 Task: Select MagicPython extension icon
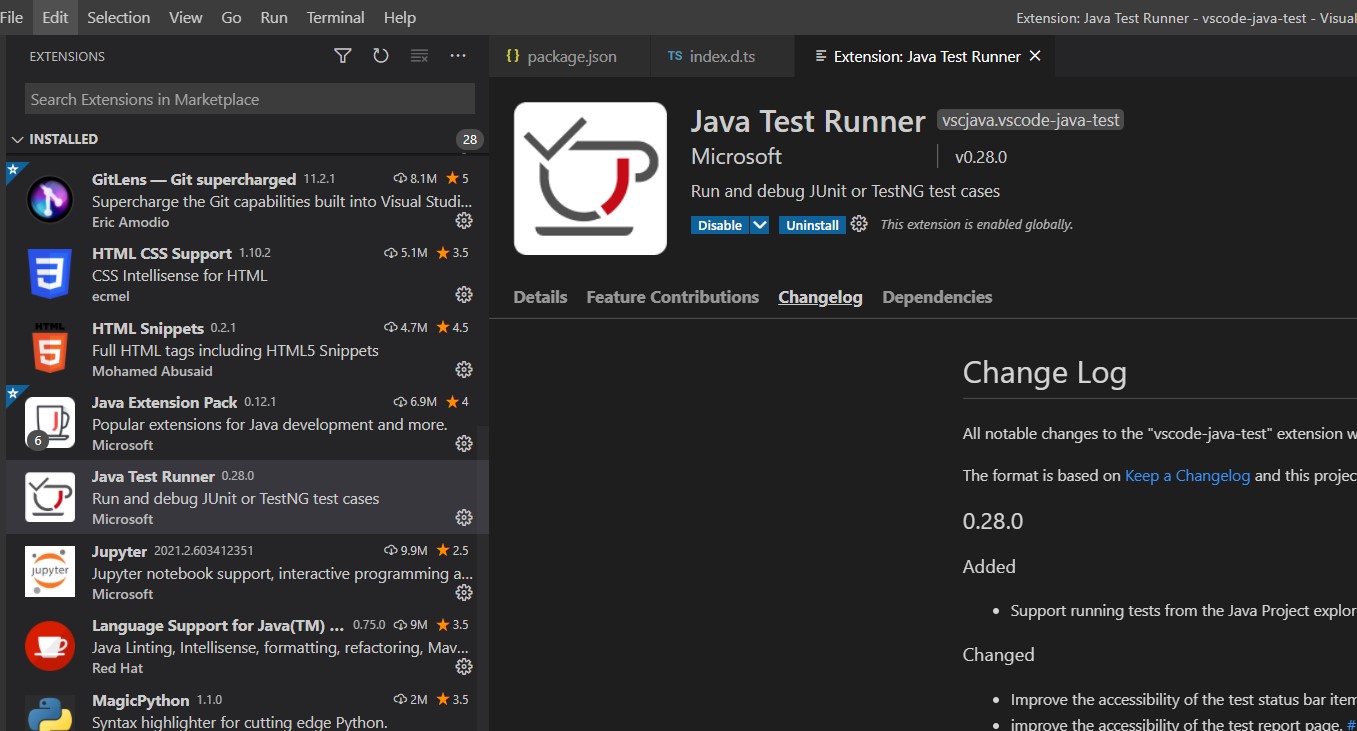[50, 713]
